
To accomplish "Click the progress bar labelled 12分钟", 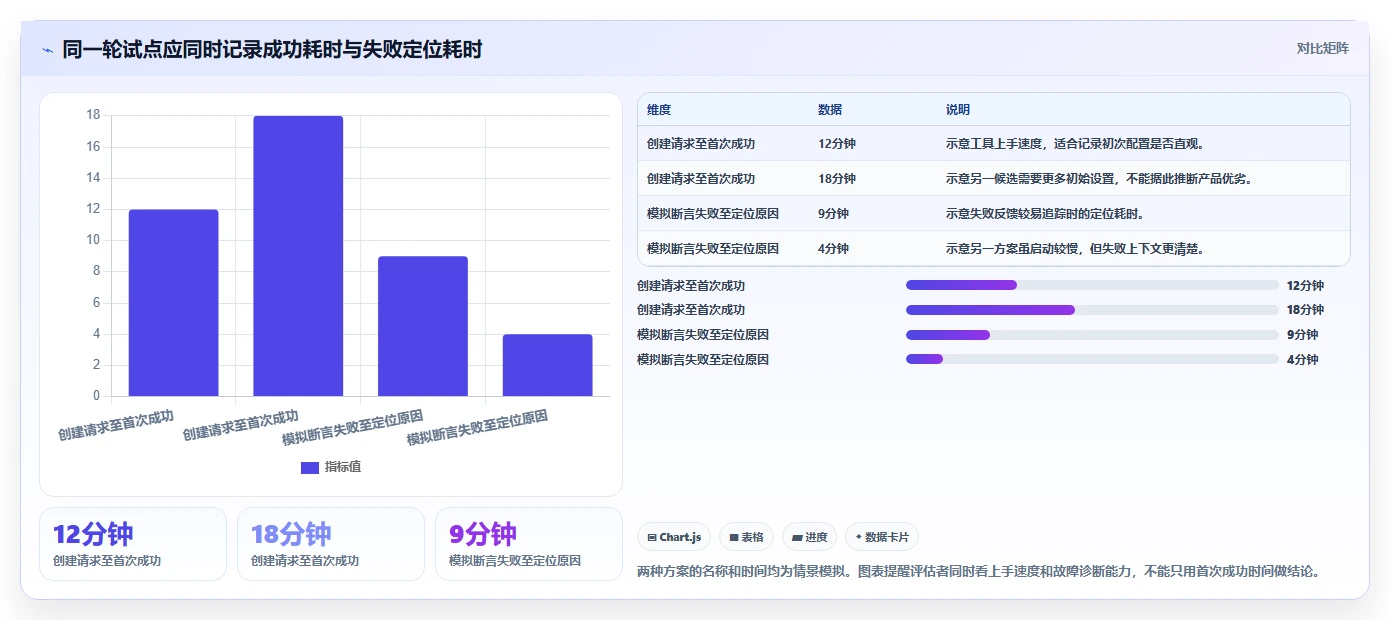I will 1092,285.
